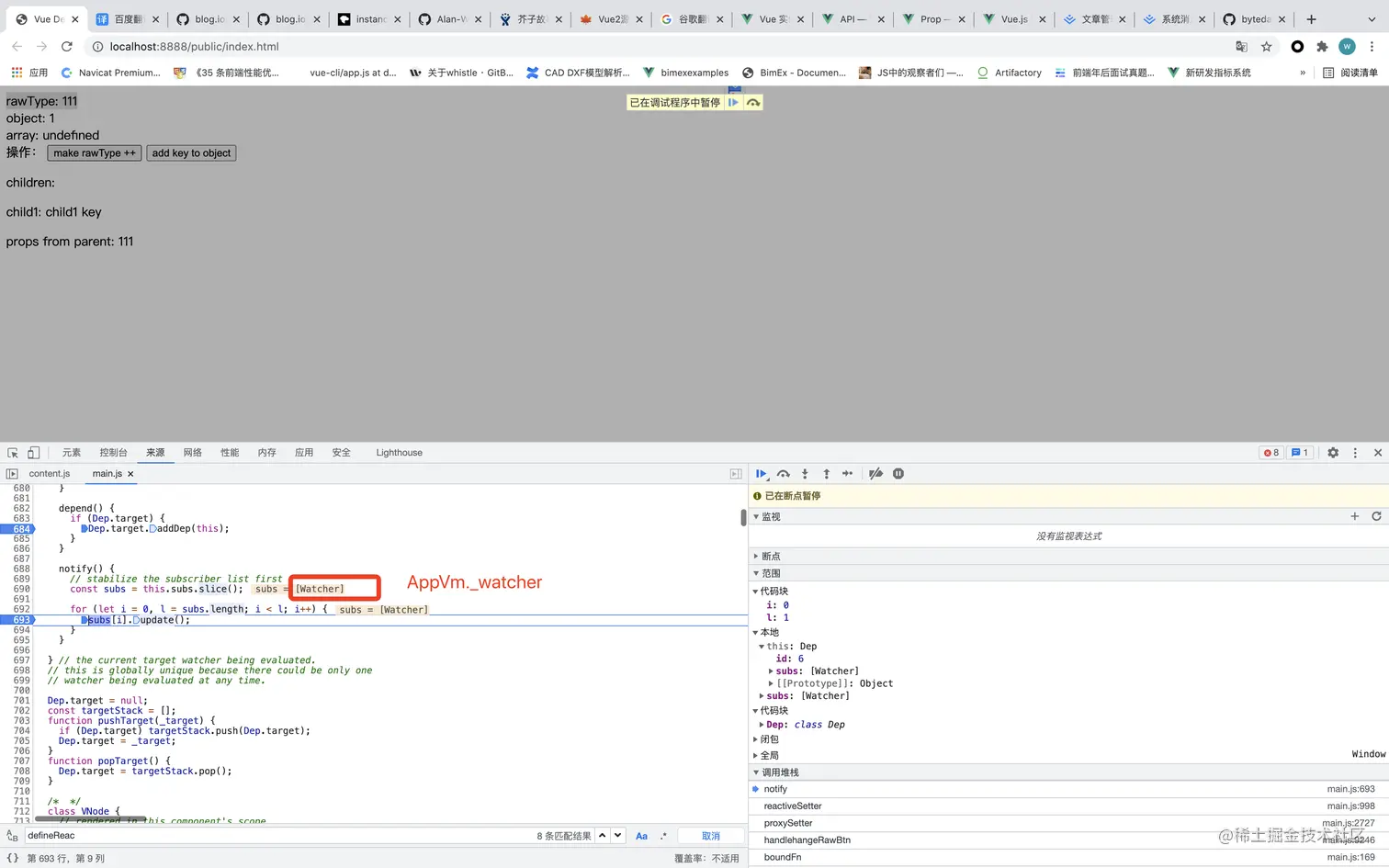Toggle pause on exceptions

pos(898,474)
